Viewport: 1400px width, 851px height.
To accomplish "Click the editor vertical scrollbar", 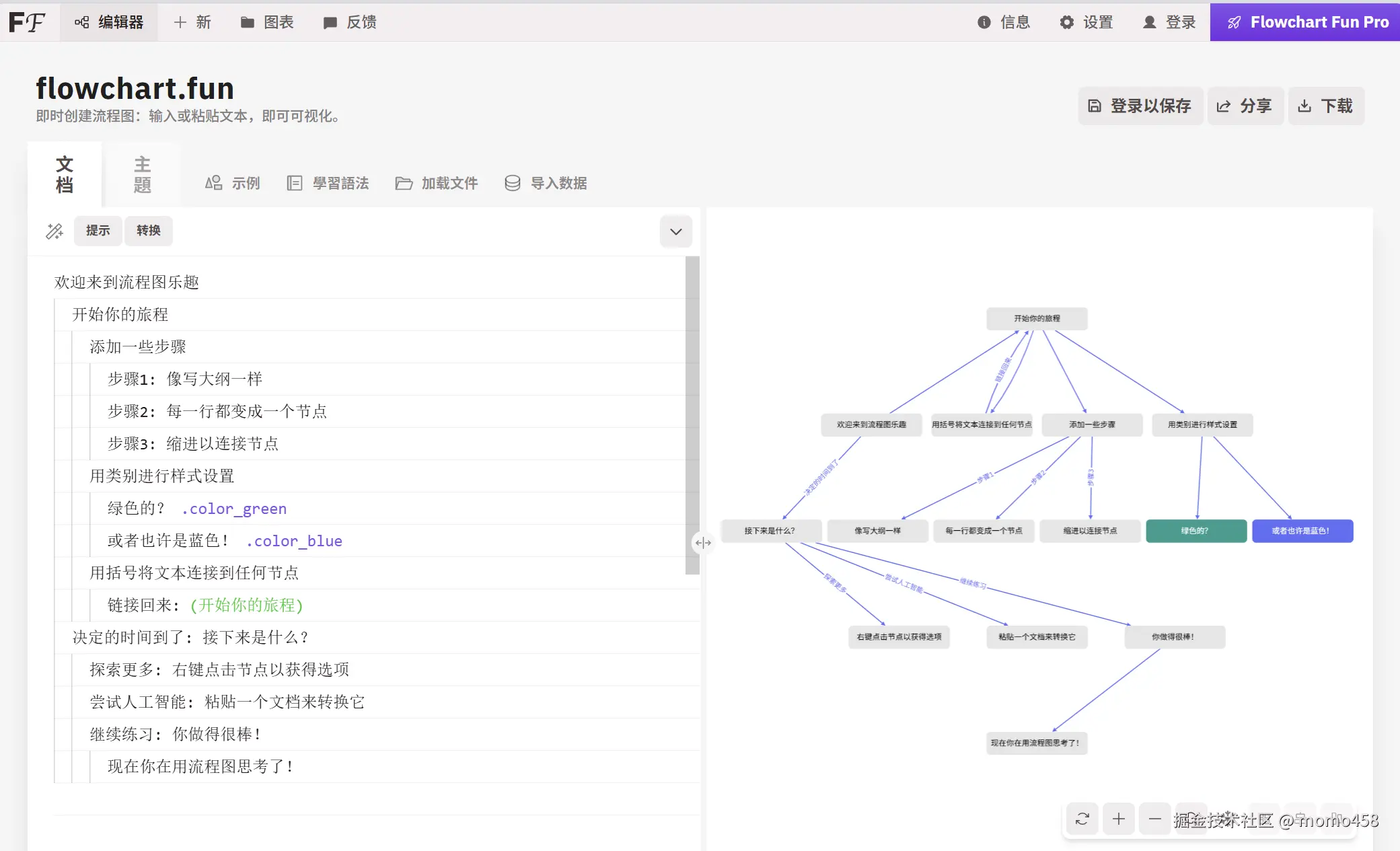I will point(692,414).
